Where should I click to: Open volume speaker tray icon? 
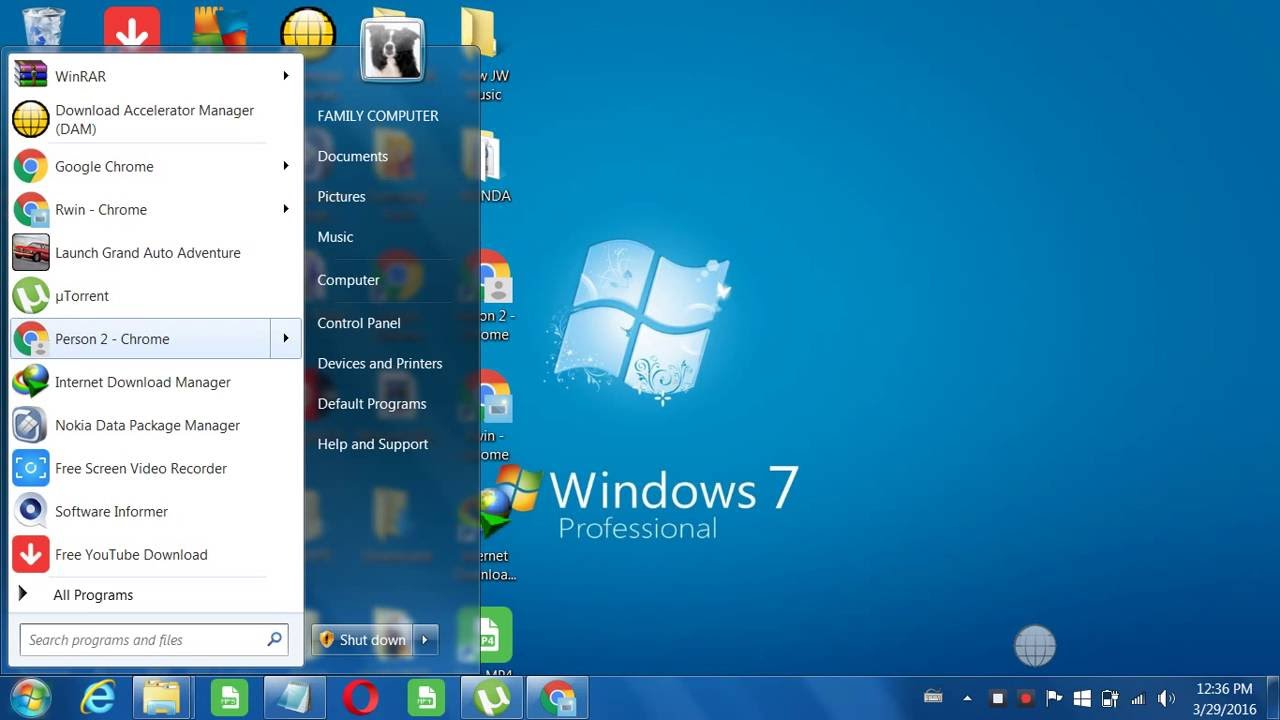point(1166,698)
